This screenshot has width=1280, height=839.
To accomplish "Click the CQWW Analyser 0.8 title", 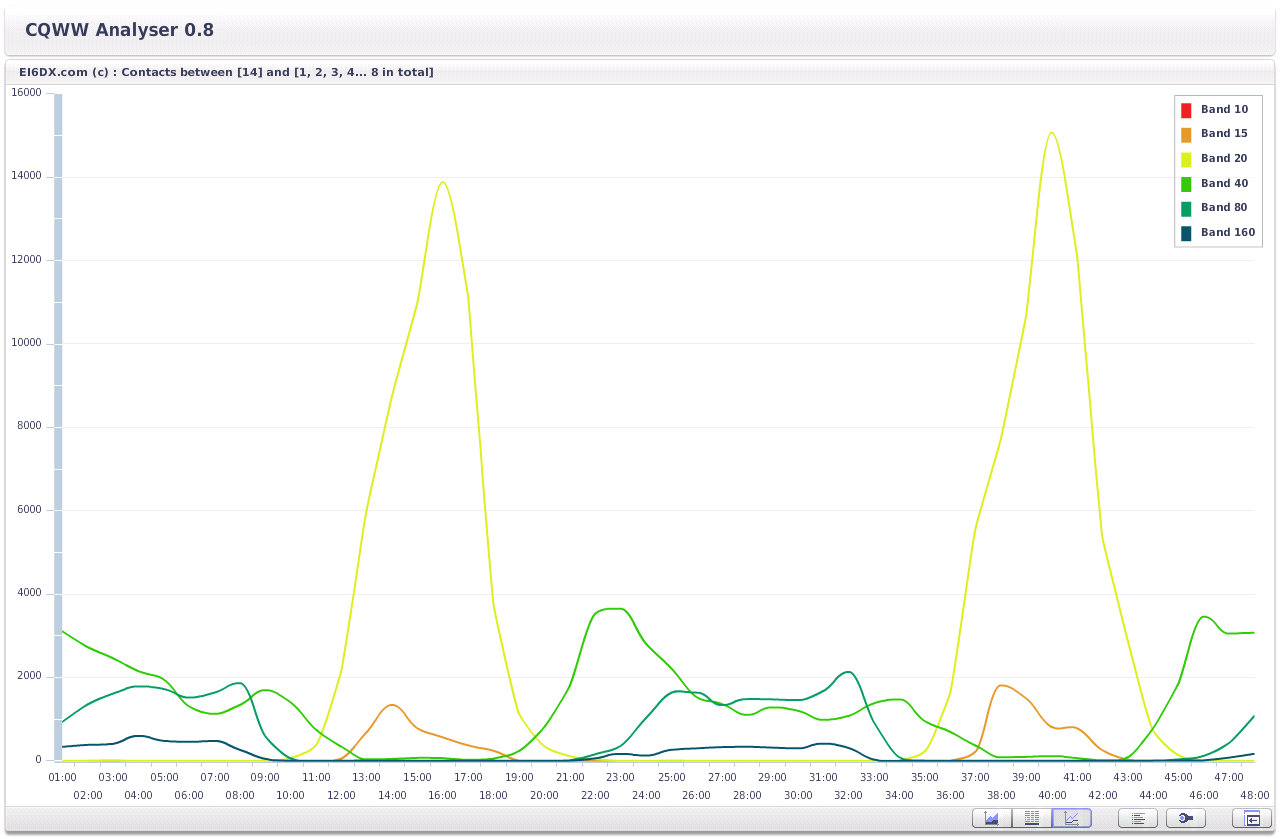I will coord(119,30).
